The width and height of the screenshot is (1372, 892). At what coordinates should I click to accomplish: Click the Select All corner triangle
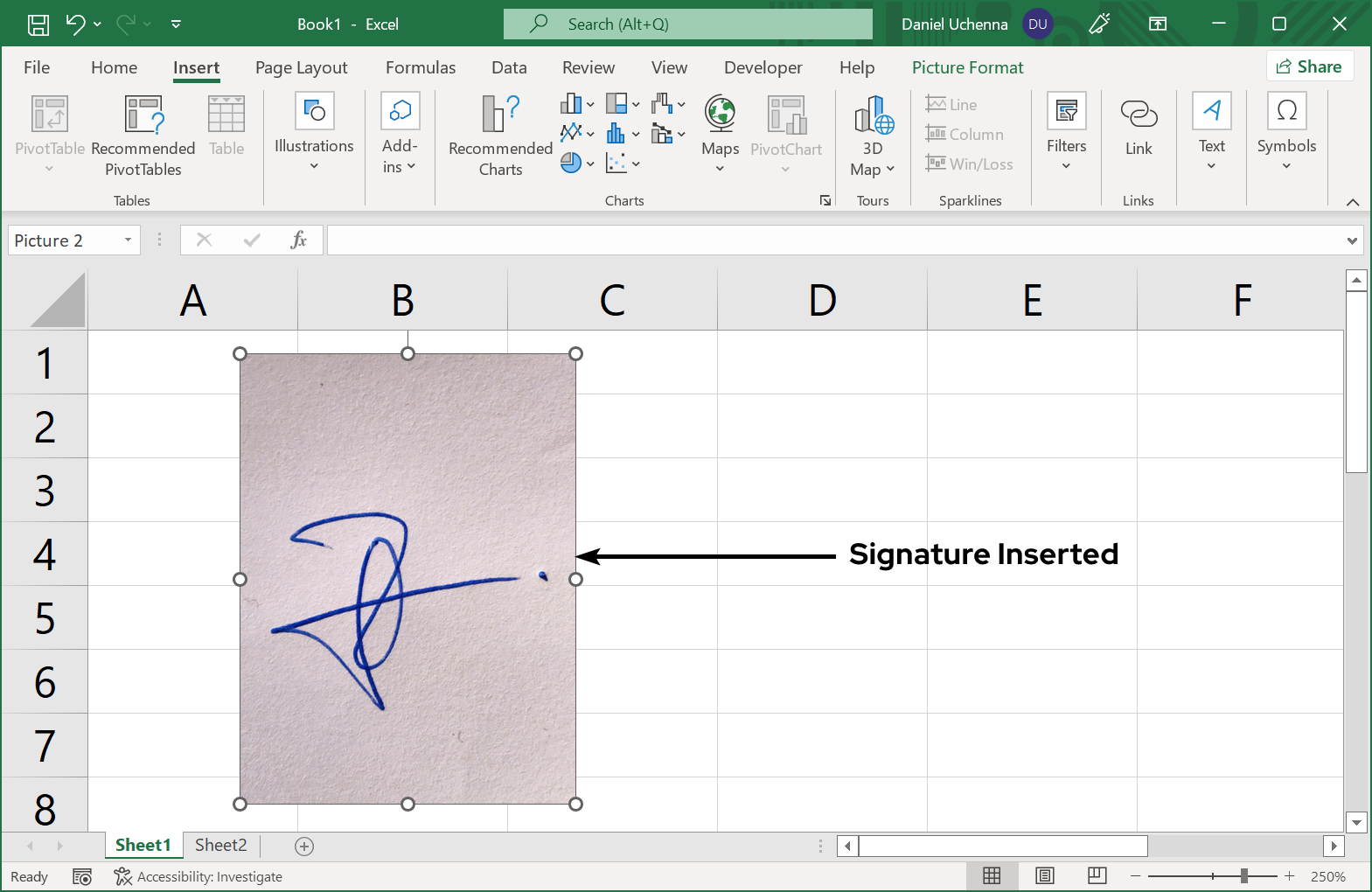coord(58,300)
